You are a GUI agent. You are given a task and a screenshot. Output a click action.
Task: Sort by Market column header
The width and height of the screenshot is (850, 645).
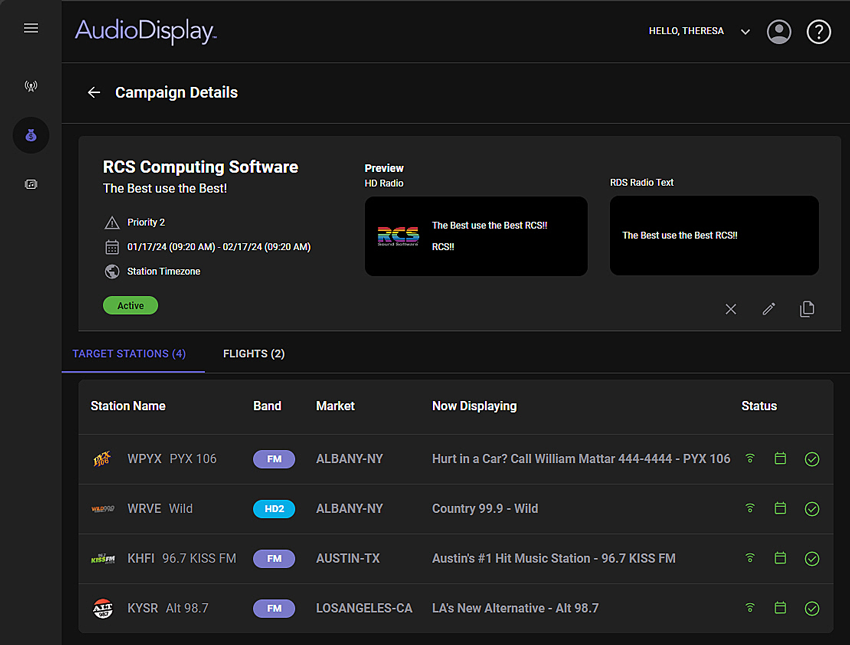coord(335,406)
